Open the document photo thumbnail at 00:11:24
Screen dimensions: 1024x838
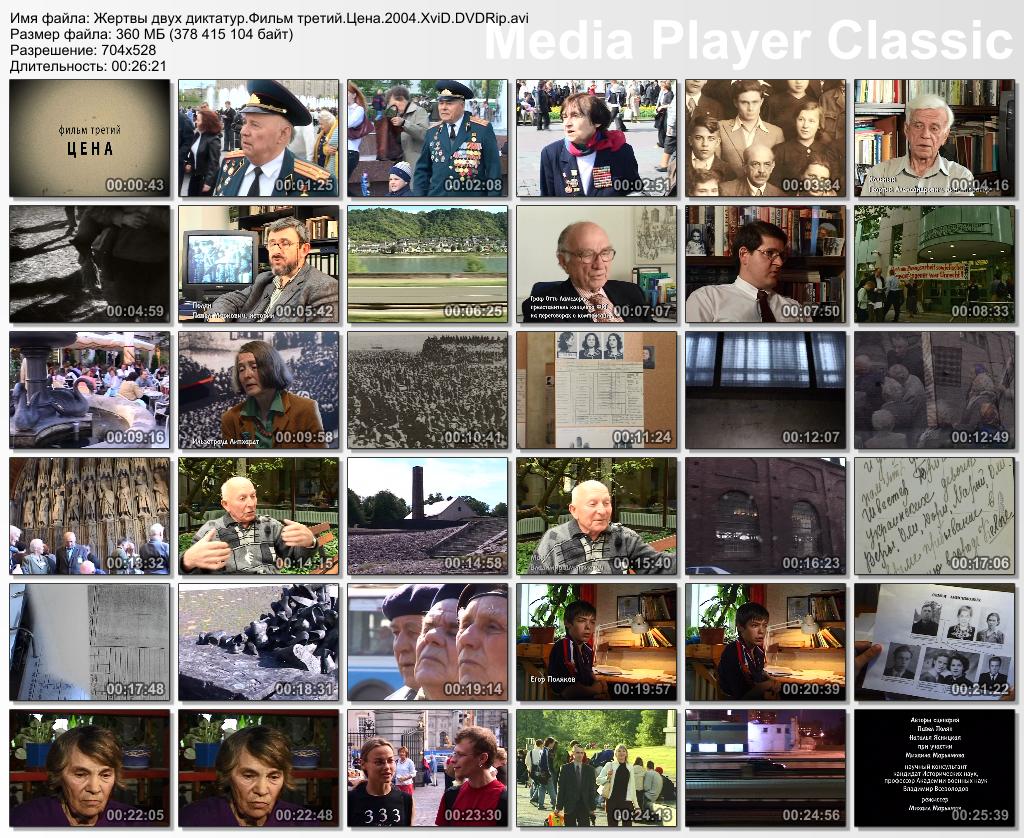tap(596, 390)
